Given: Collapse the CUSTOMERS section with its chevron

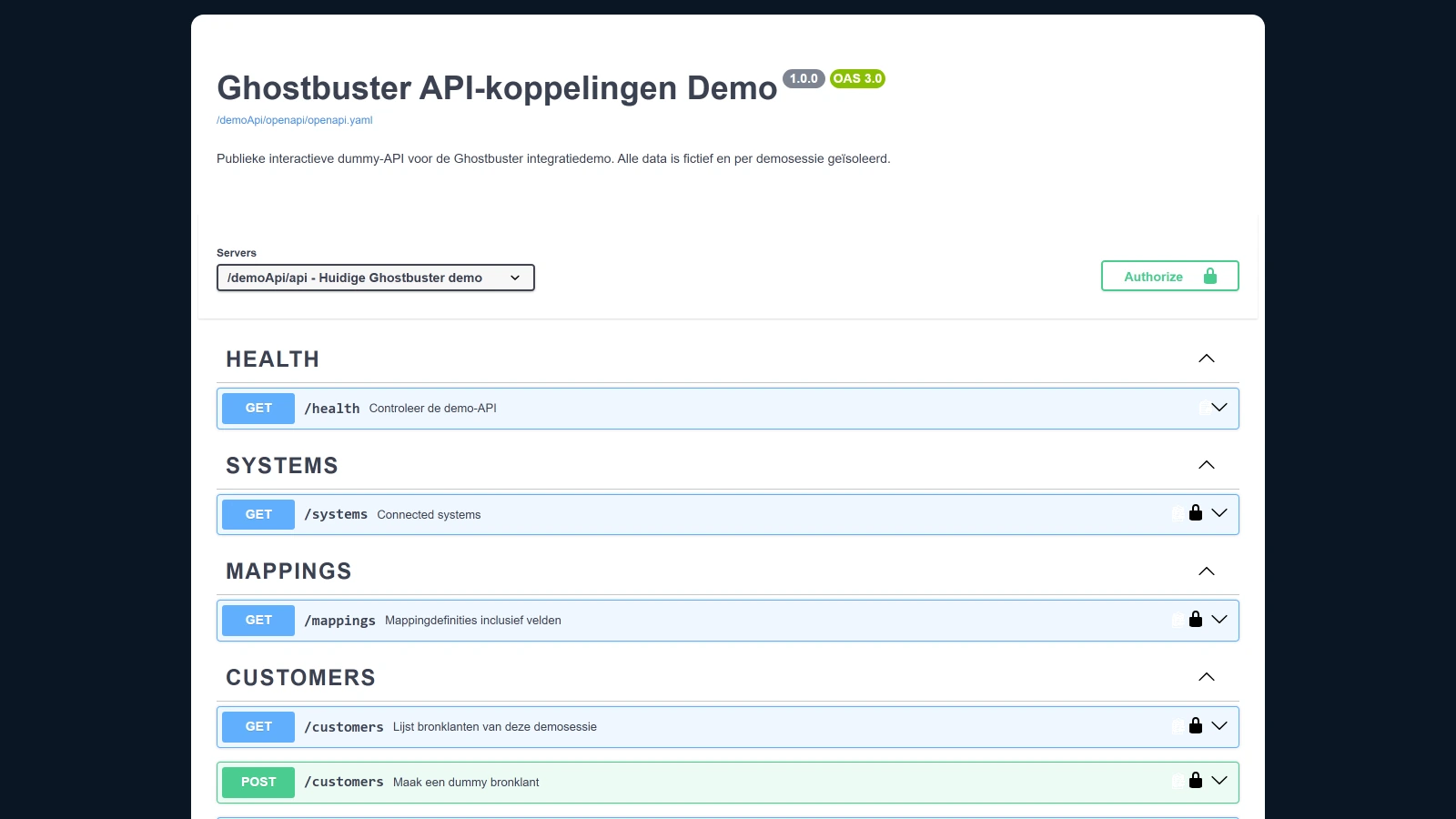Looking at the screenshot, I should pyautogui.click(x=1207, y=677).
